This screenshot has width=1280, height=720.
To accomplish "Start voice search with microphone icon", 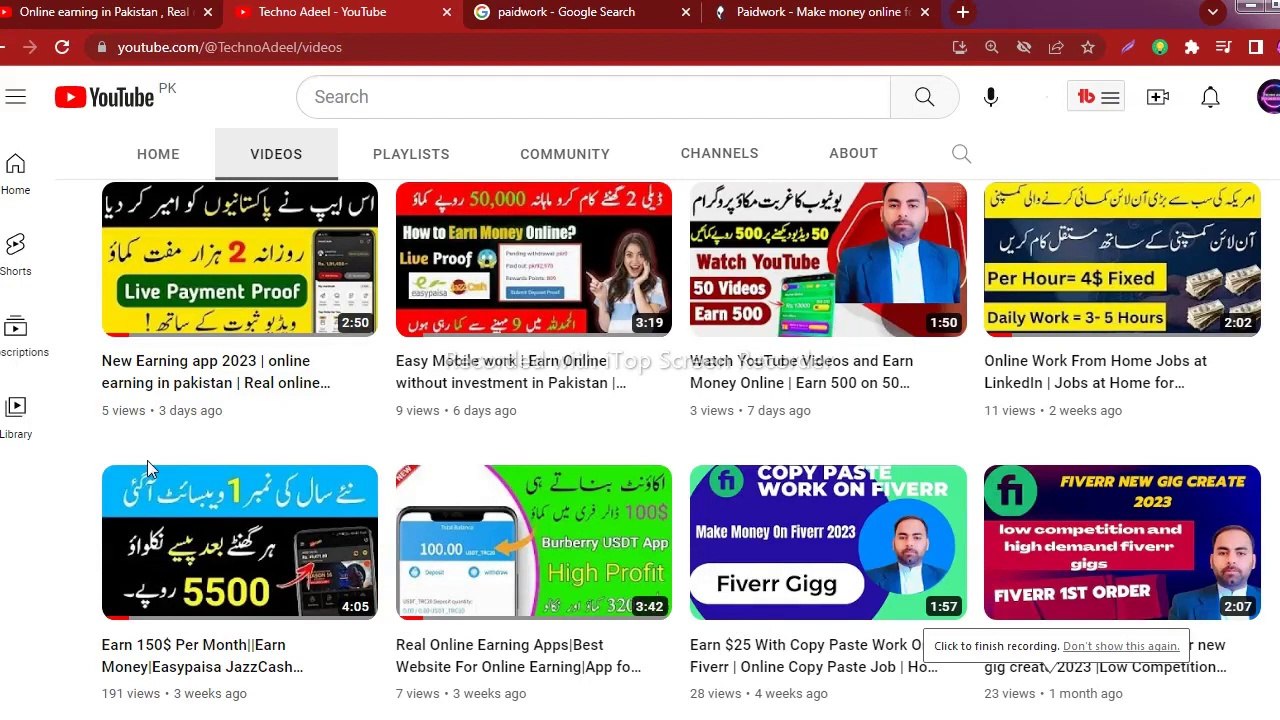I will pos(991,97).
